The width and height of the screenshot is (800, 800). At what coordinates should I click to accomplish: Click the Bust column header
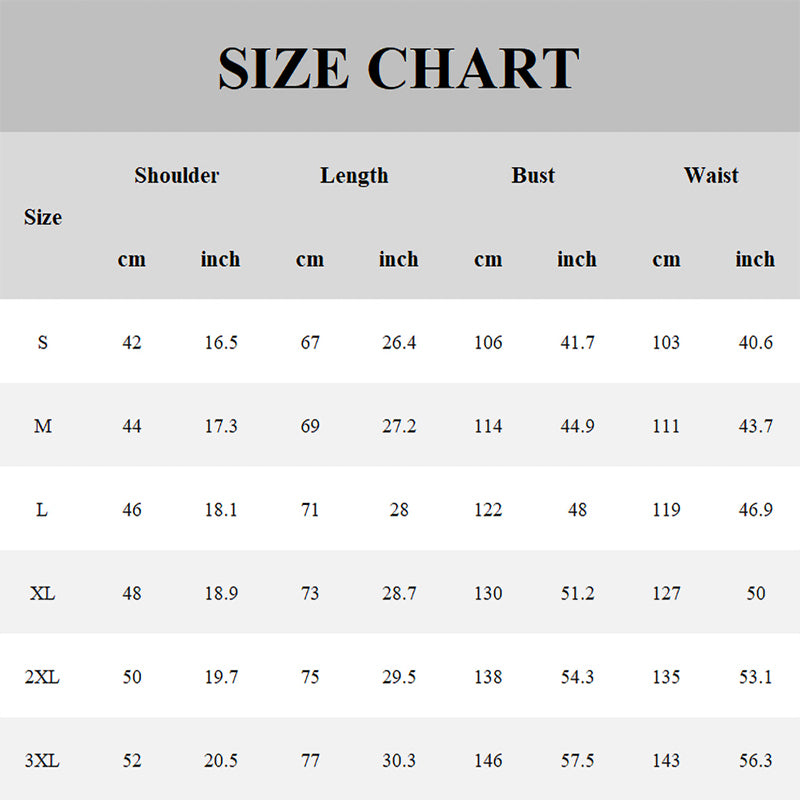533,176
